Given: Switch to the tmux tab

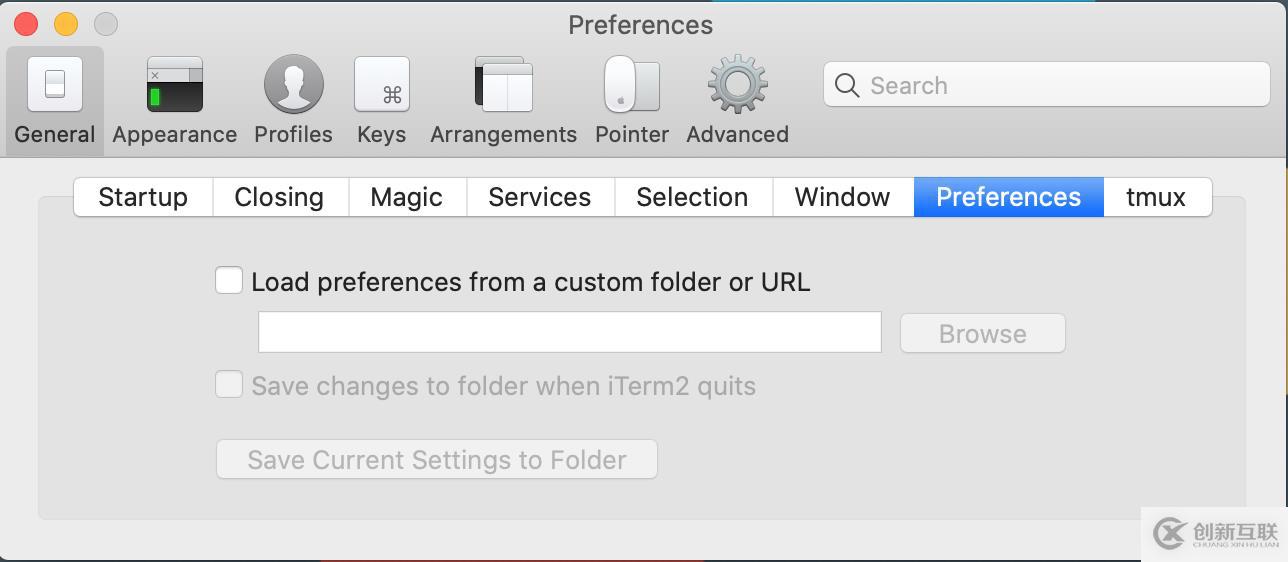Looking at the screenshot, I should pos(1156,197).
